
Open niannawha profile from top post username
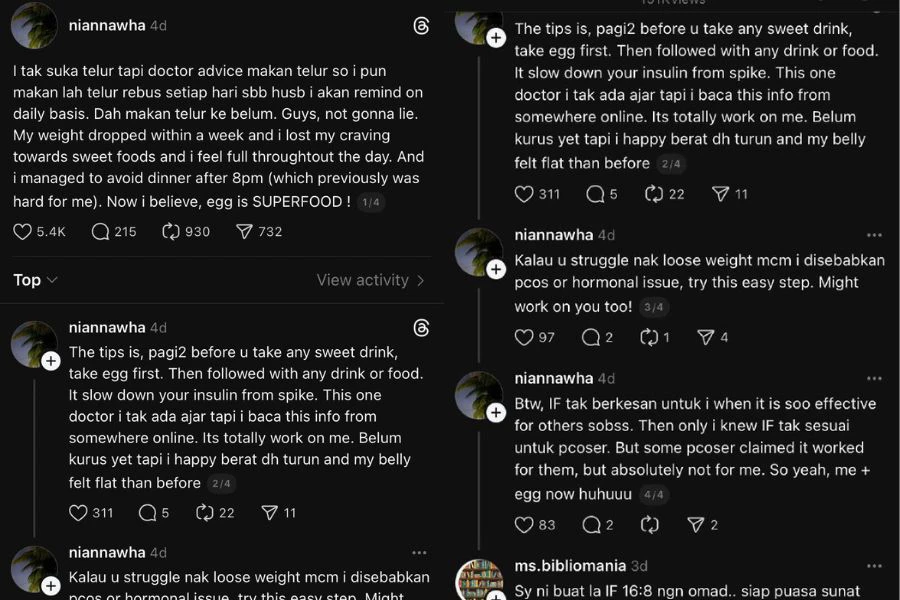105,26
